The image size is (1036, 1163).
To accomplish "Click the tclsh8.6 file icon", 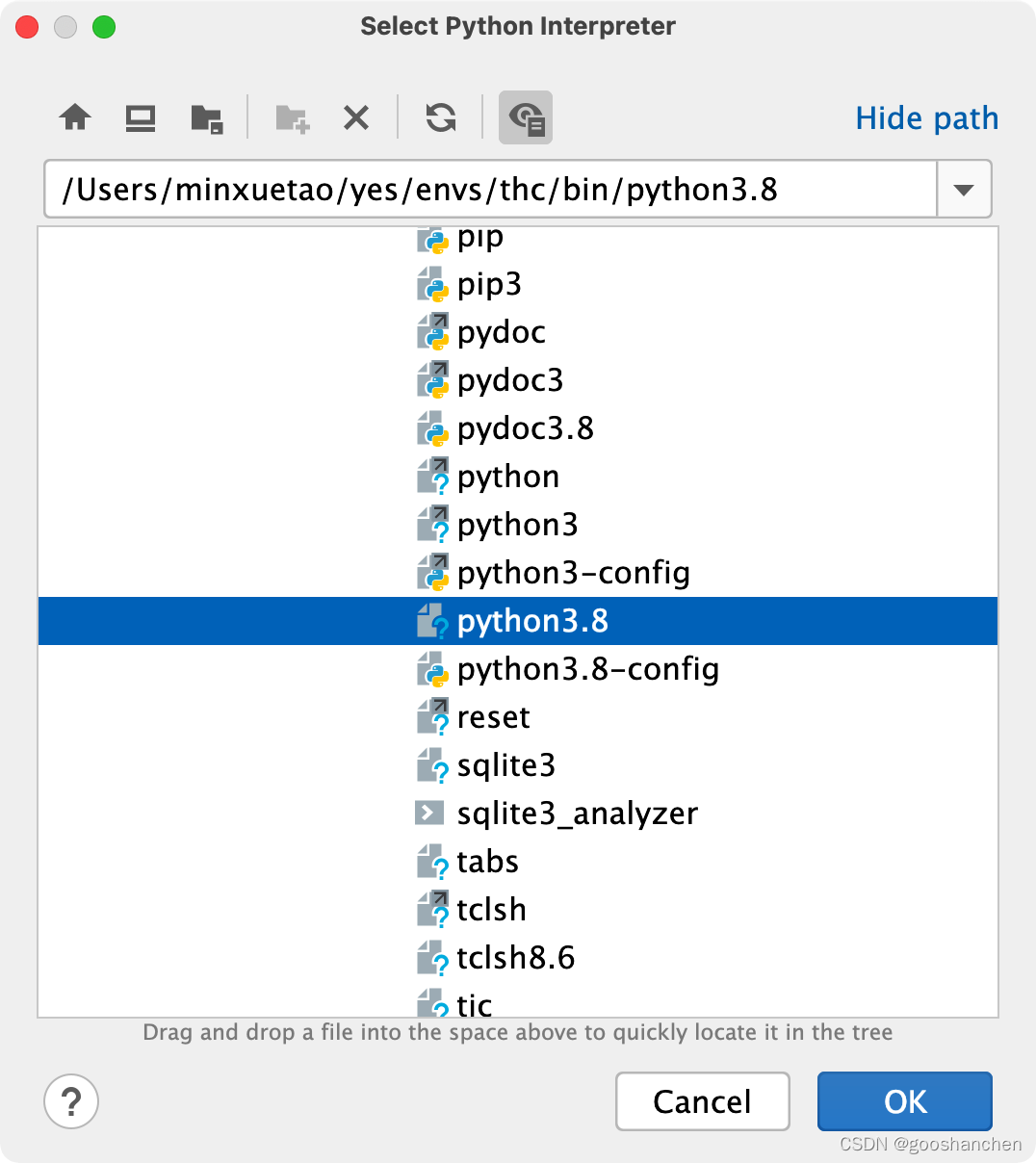I will pyautogui.click(x=432, y=958).
